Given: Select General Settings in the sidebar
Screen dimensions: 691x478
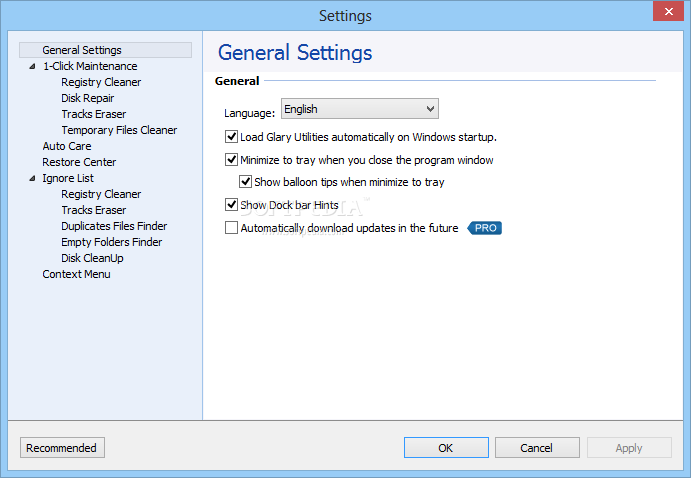Looking at the screenshot, I should pyautogui.click(x=105, y=50).
